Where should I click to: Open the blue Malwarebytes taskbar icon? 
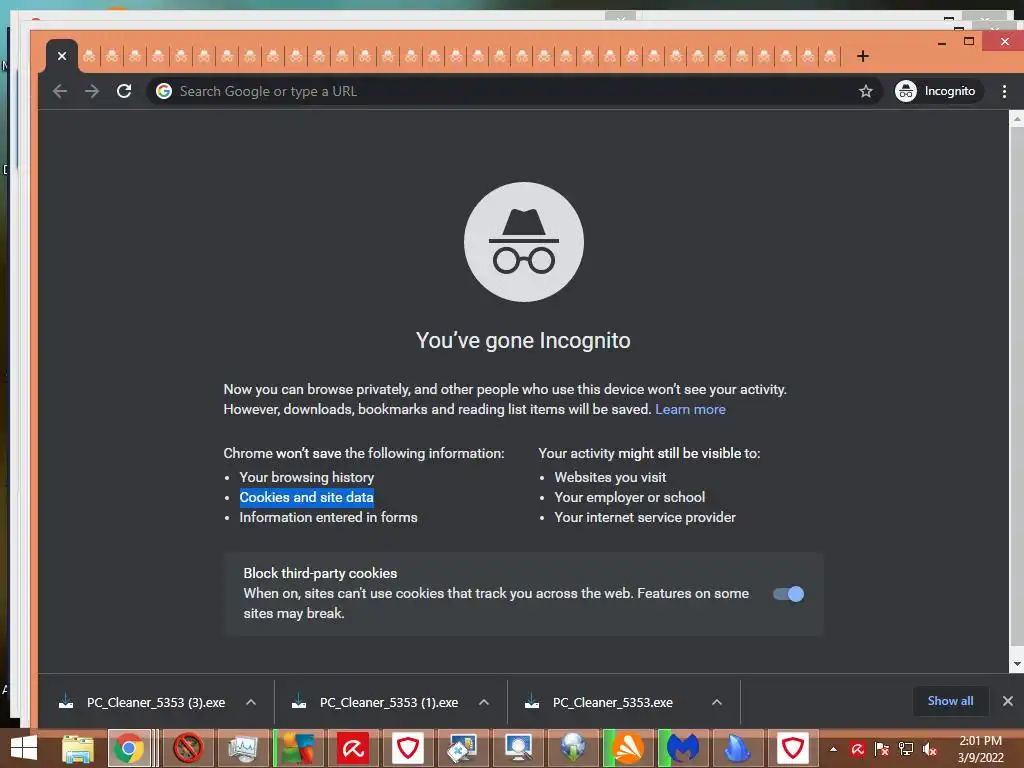(x=682, y=748)
